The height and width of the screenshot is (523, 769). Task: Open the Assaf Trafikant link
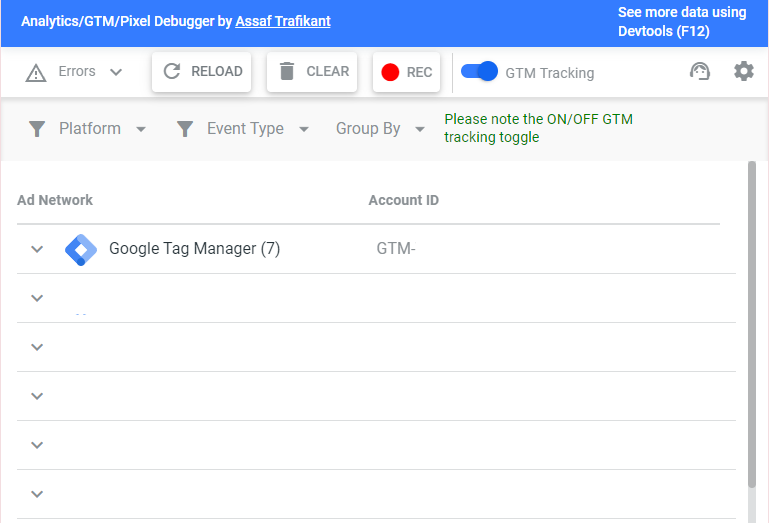[x=283, y=21]
